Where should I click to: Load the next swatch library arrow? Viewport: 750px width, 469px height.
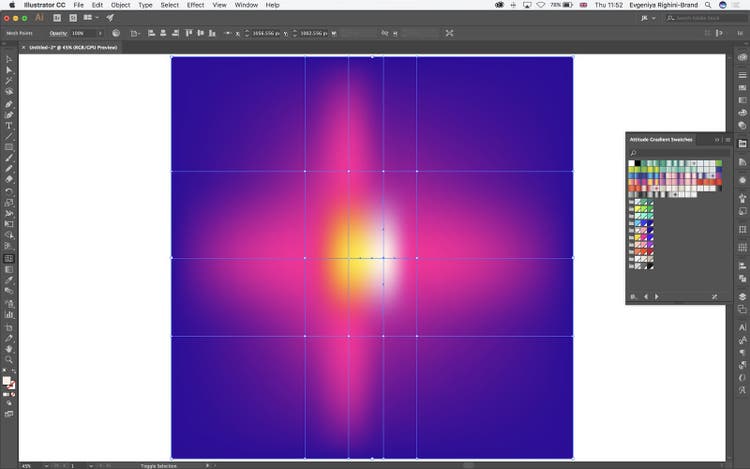click(656, 297)
